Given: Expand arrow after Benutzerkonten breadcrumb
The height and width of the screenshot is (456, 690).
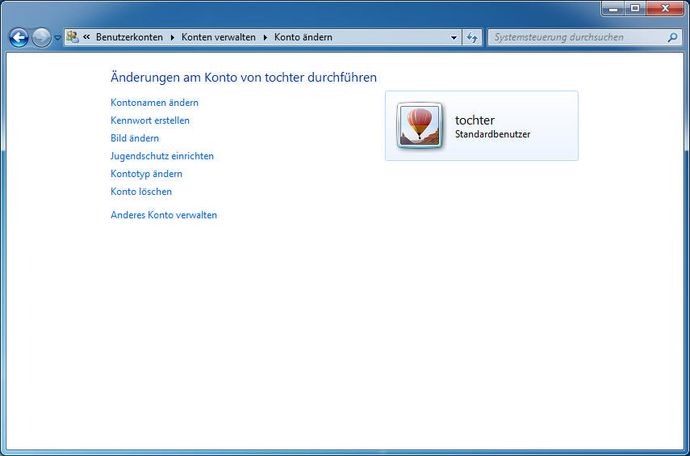Looking at the screenshot, I should point(172,37).
